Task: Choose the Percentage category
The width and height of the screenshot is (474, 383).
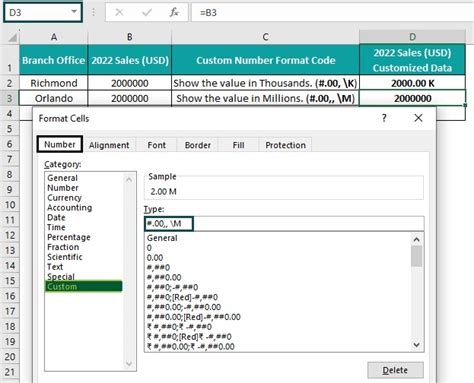Action: click(69, 237)
